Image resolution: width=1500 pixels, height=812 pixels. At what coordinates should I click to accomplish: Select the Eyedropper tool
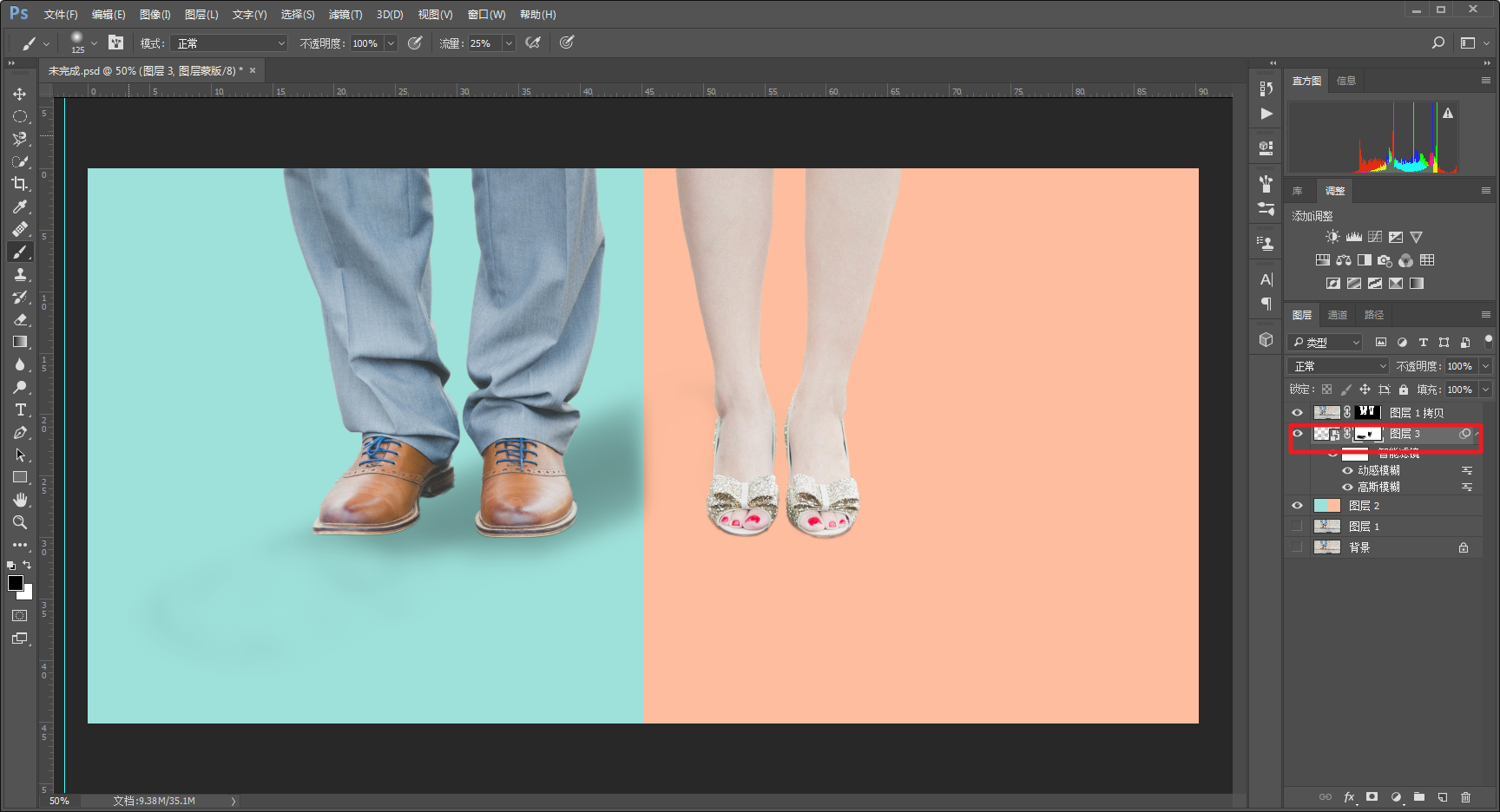(20, 206)
